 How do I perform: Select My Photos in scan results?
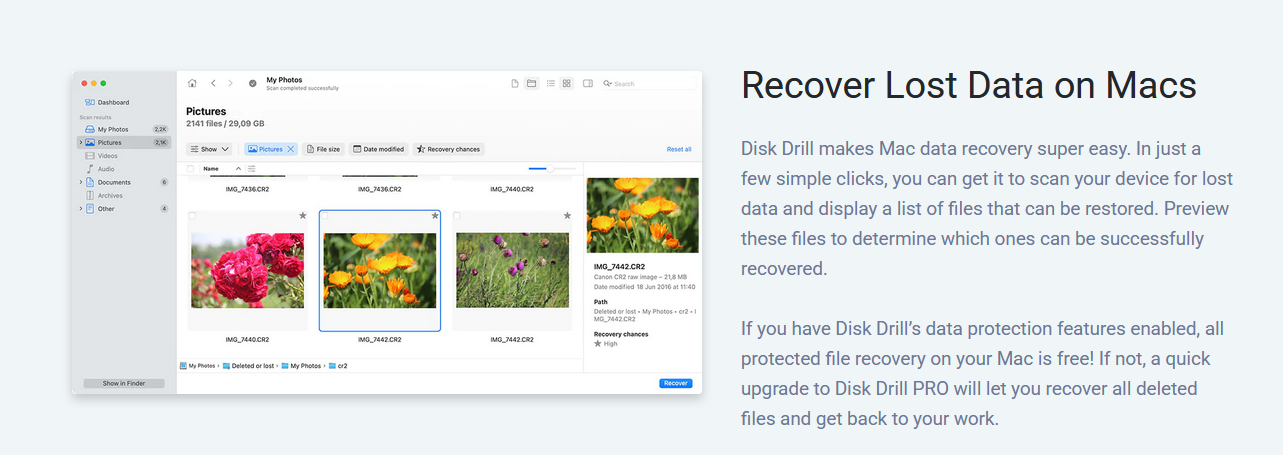124,129
